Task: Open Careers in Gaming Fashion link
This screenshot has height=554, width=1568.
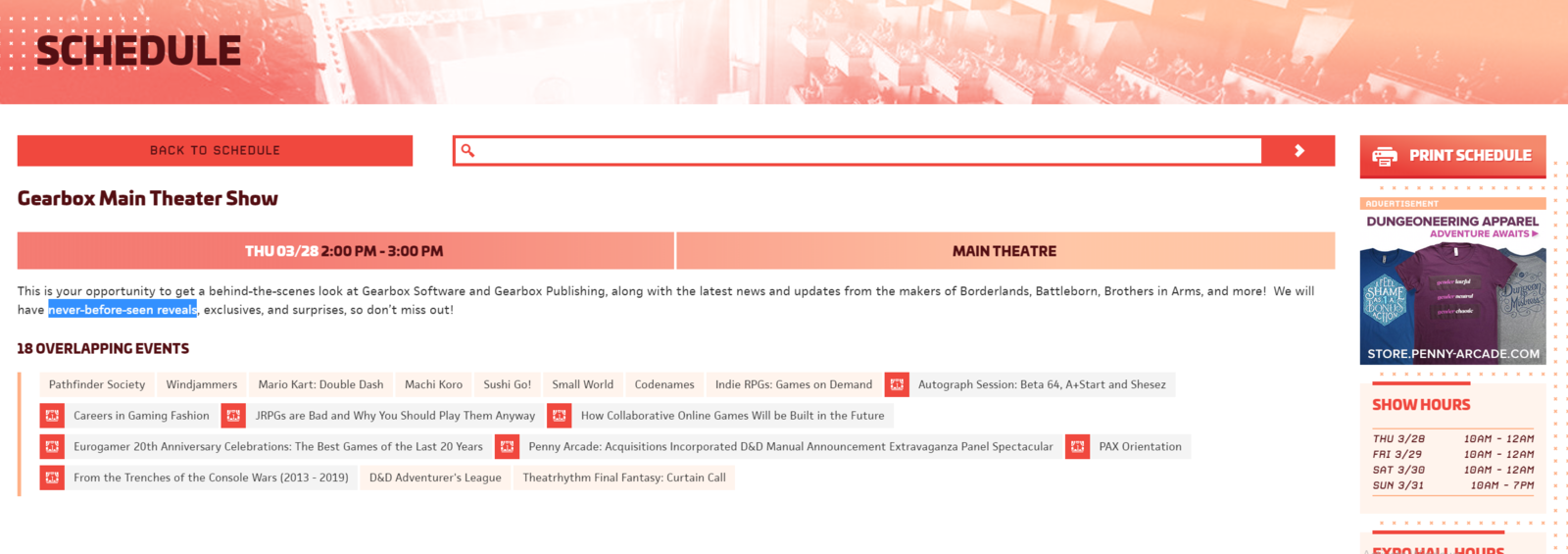Action: tap(141, 416)
